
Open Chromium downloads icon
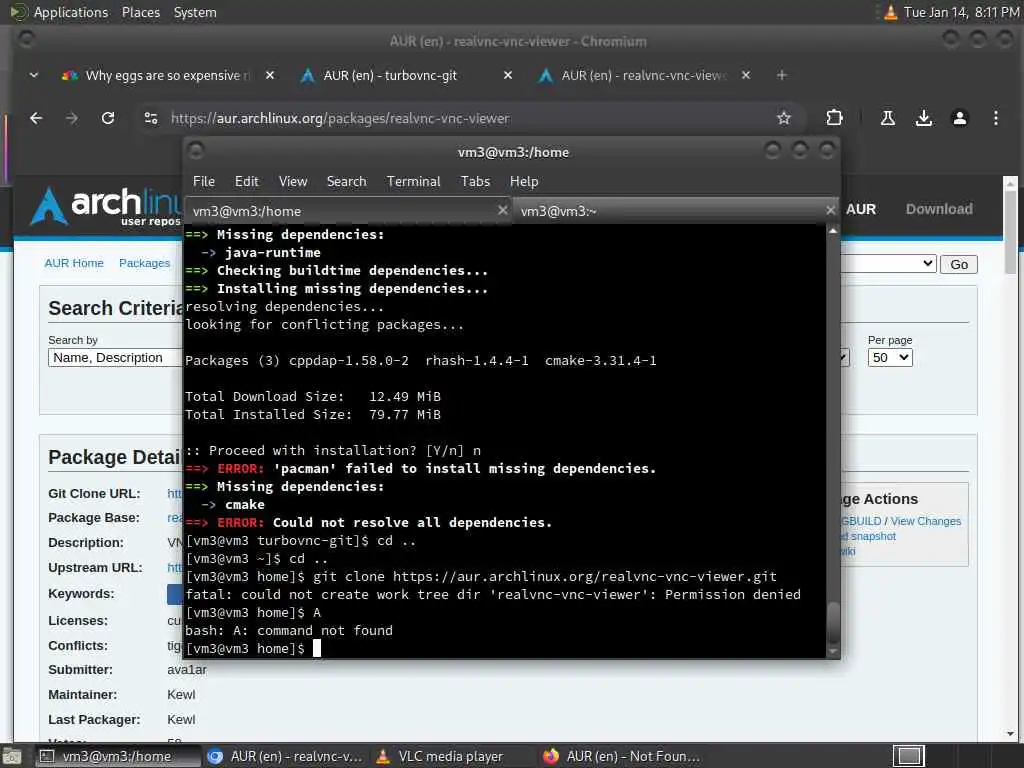[x=923, y=118]
